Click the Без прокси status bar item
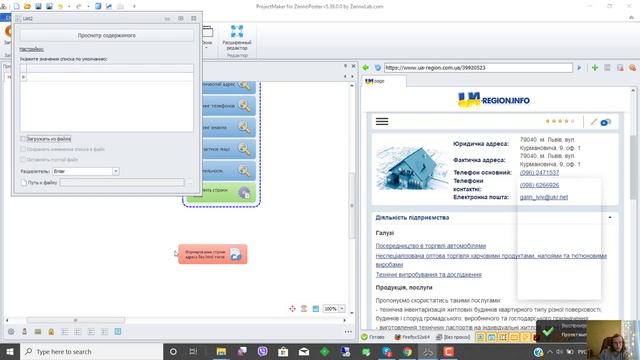 pyautogui.click(x=453, y=337)
